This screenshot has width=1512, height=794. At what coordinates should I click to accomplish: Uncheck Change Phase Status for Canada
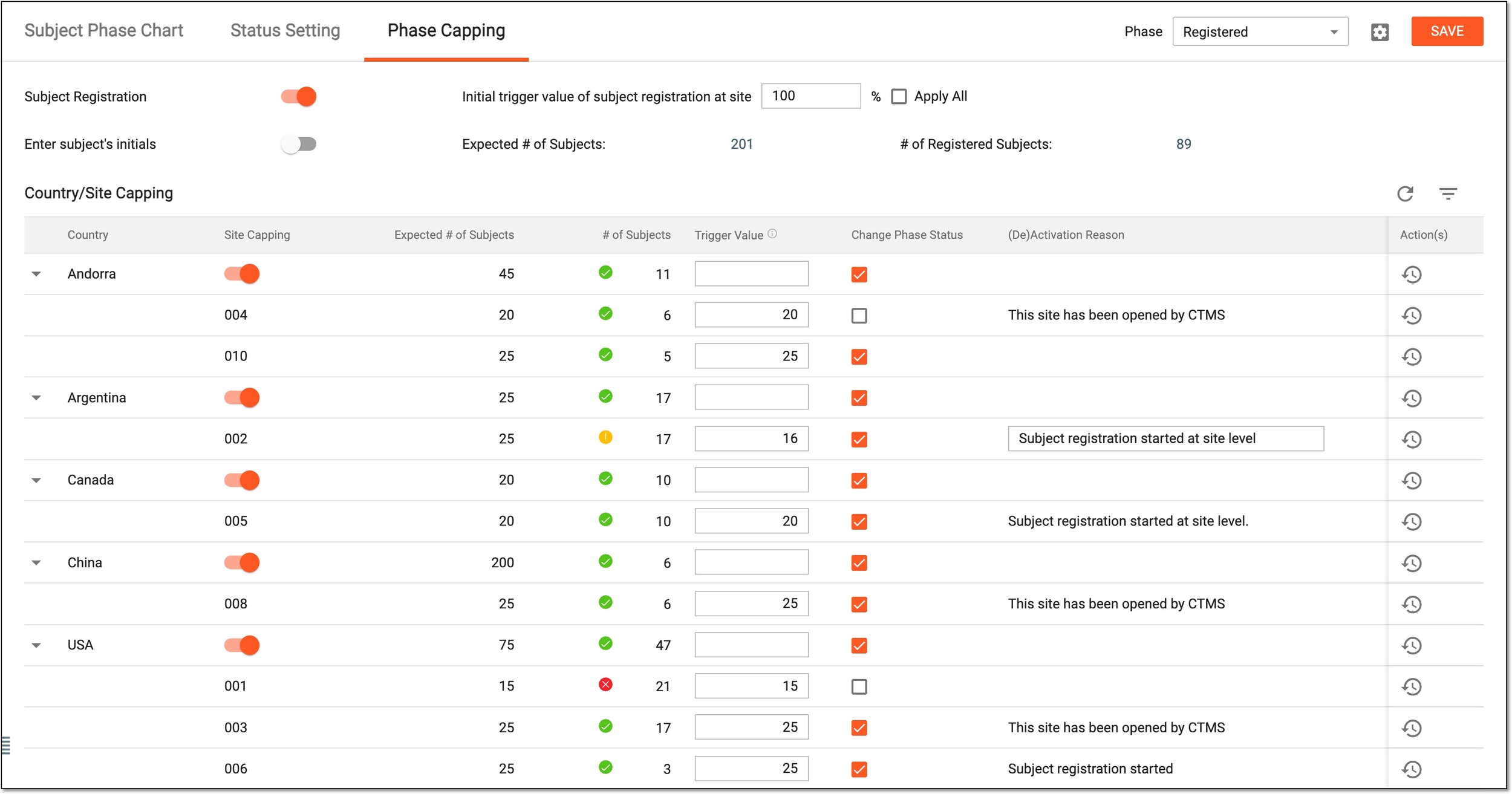click(859, 481)
